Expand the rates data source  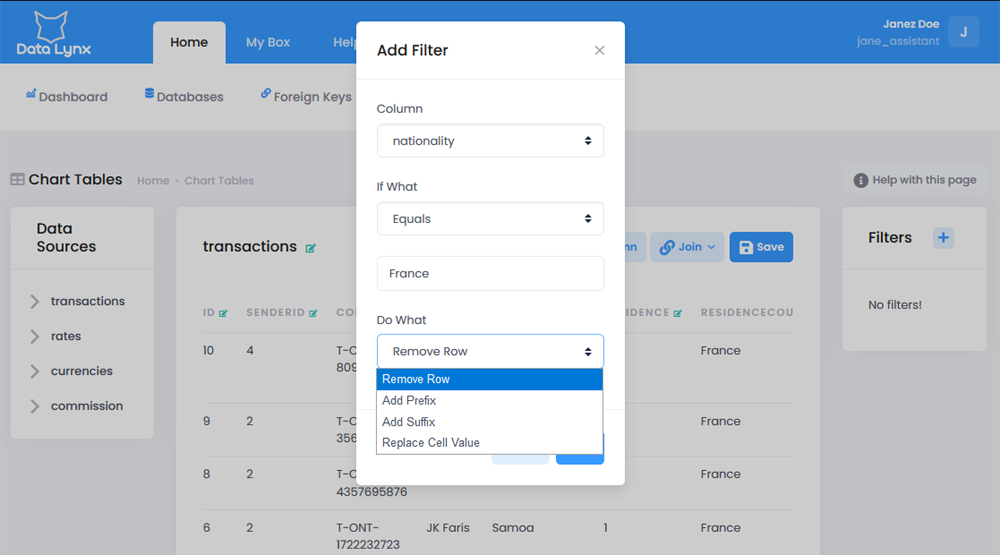pyautogui.click(x=65, y=336)
